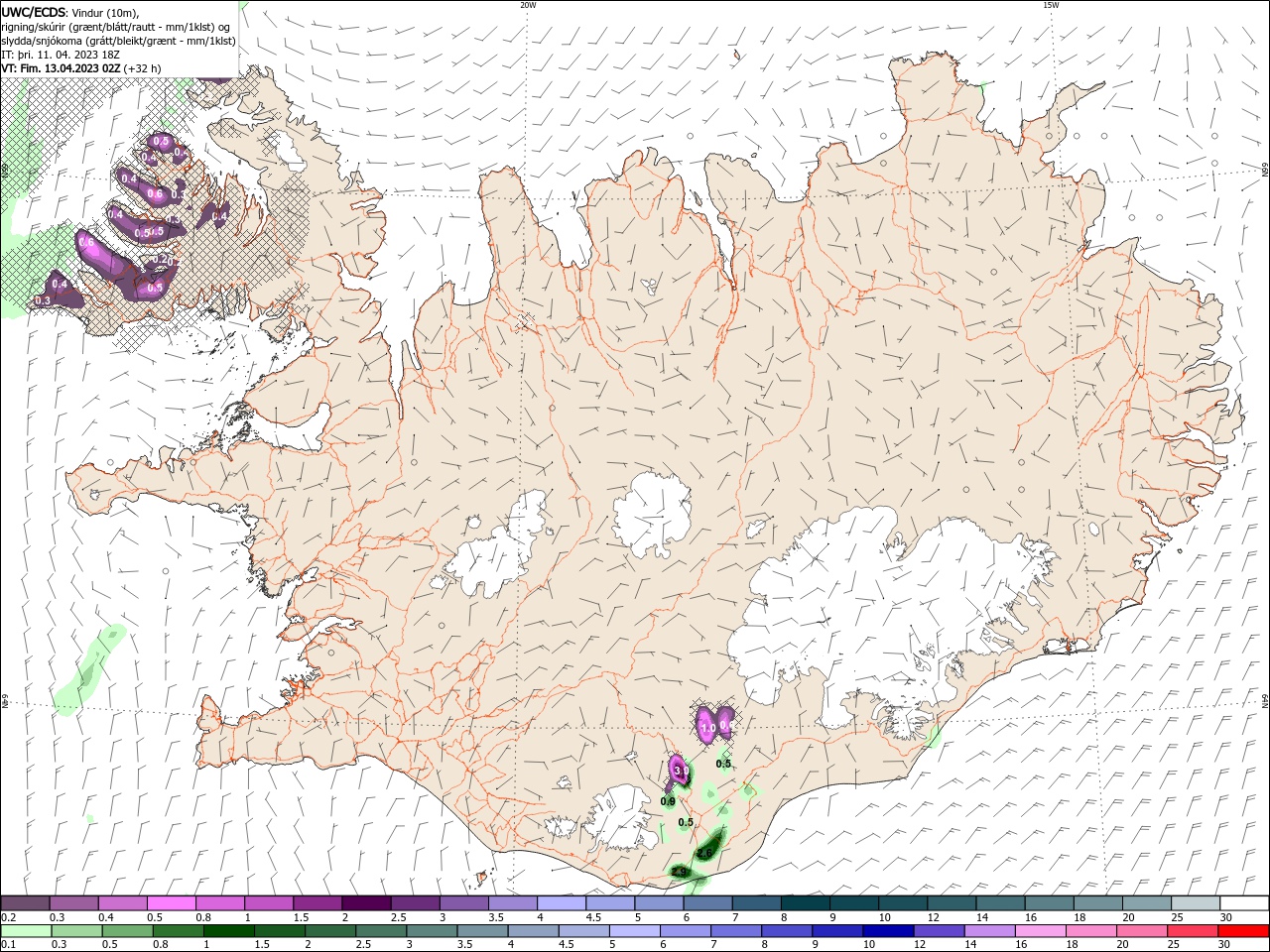Click the white 30 swatch in snow legend
This screenshot has height=952, width=1270.
1244,903
